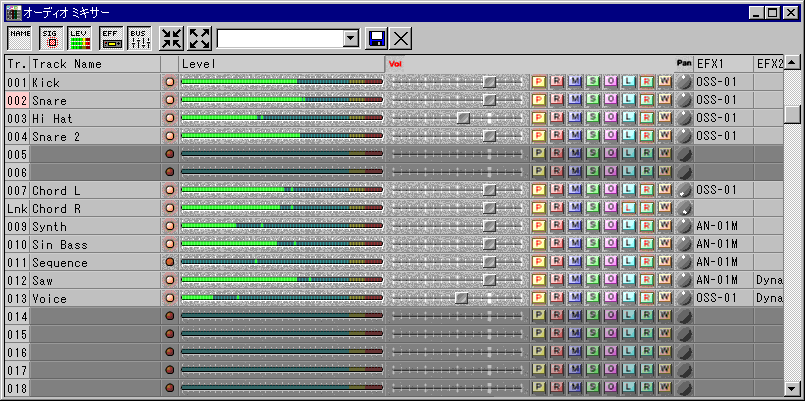
Task: Save the mixer preset with floppy icon
Action: tap(377, 39)
